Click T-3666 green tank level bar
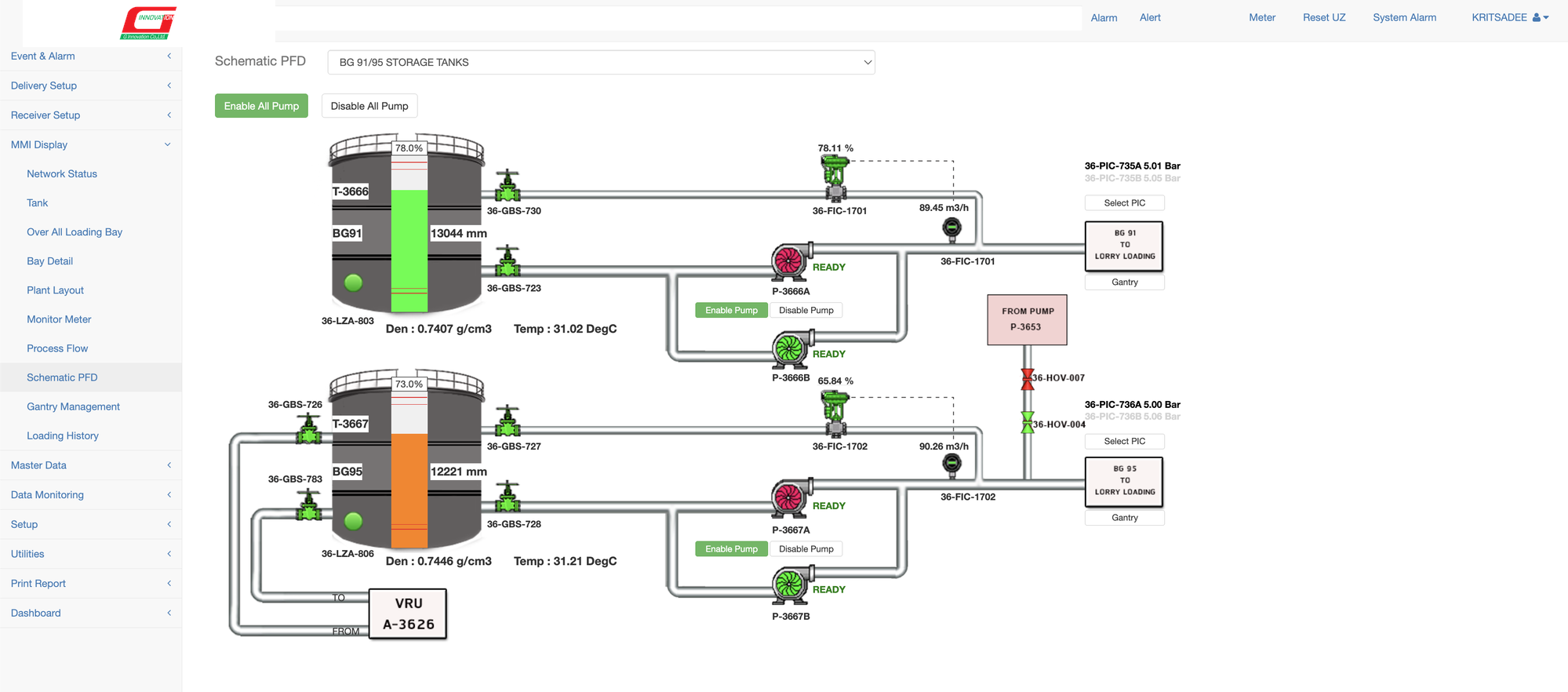Screen dimensions: 1568x692 [x=409, y=251]
